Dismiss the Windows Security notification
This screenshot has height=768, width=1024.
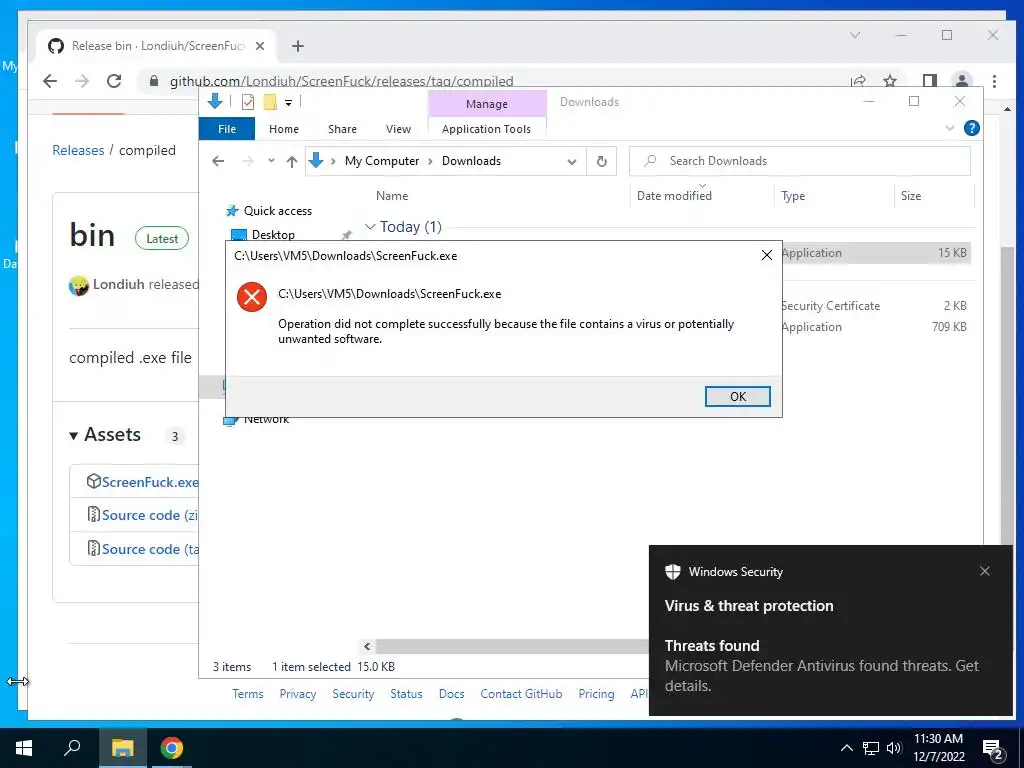985,571
